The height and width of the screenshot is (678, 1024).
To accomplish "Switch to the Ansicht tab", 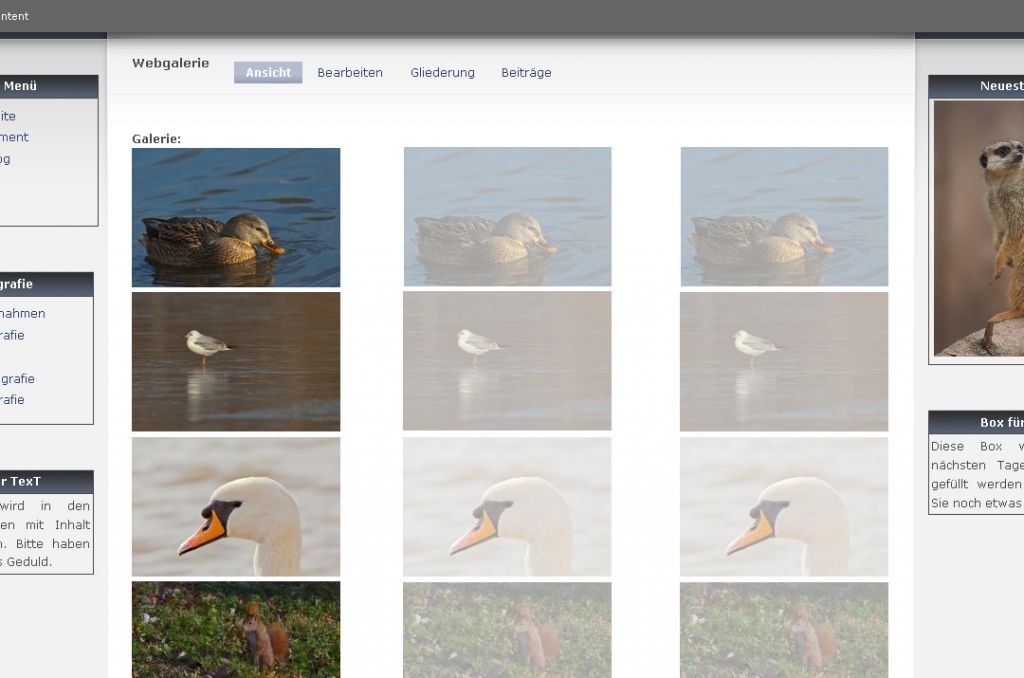I will [268, 73].
